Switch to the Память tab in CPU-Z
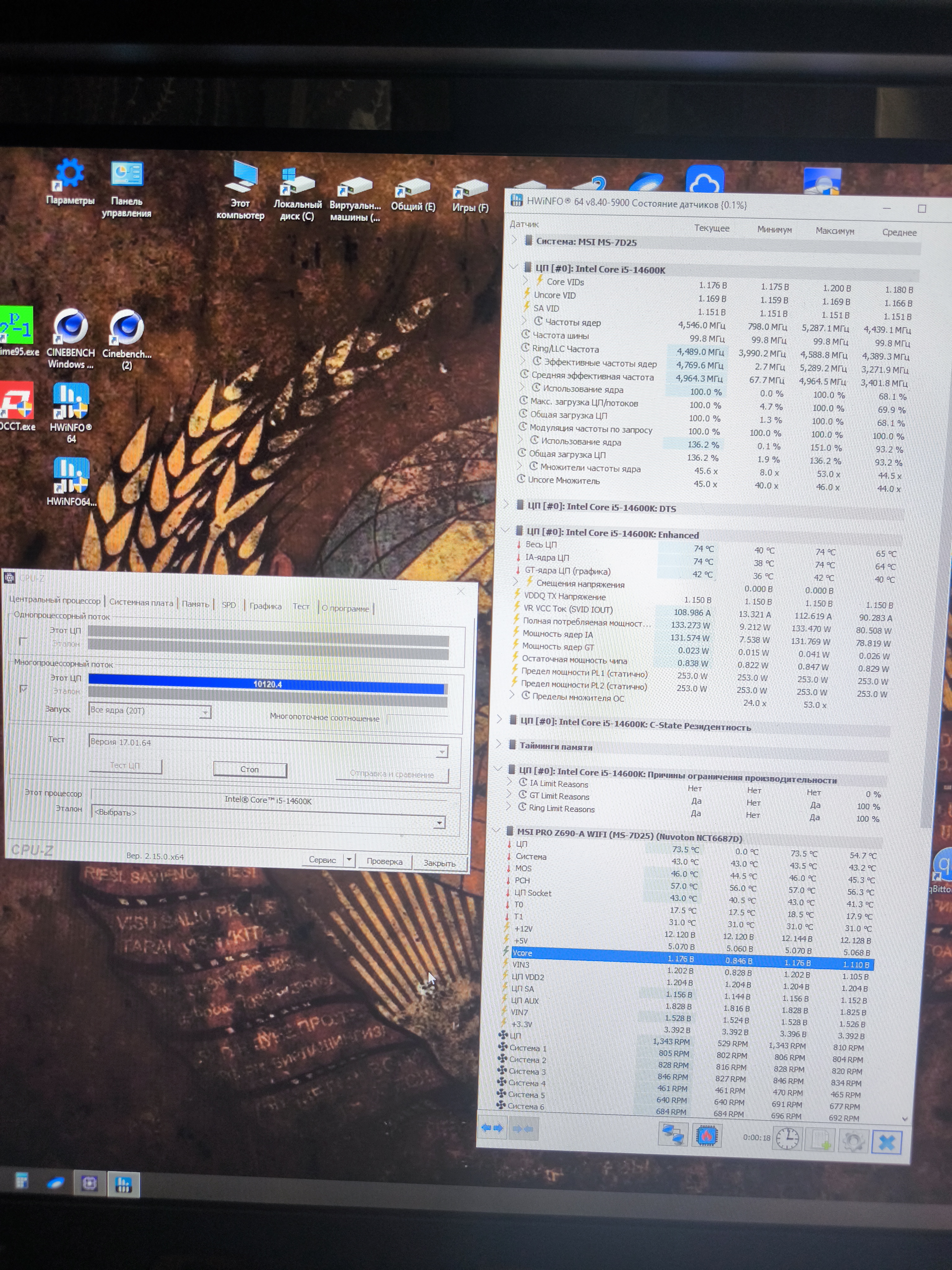The height and width of the screenshot is (1270, 952). click(x=196, y=603)
